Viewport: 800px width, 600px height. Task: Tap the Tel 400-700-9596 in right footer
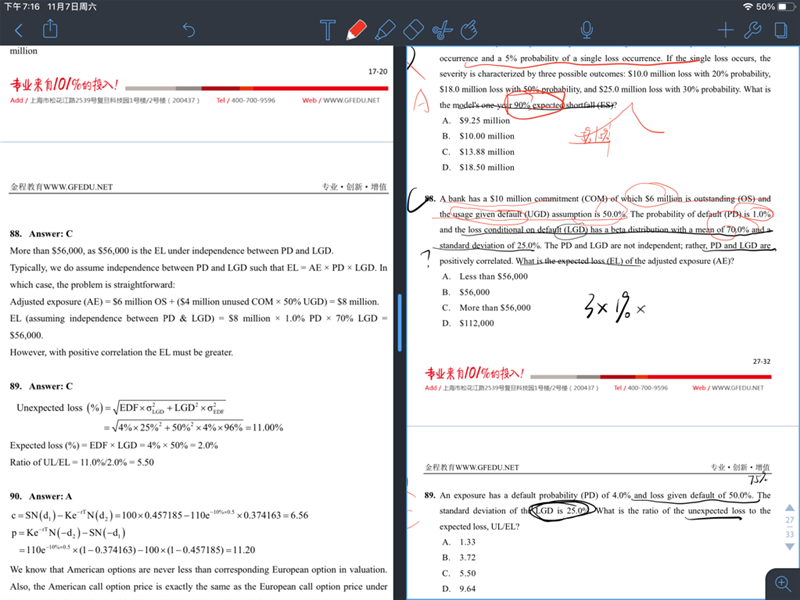coord(641,388)
